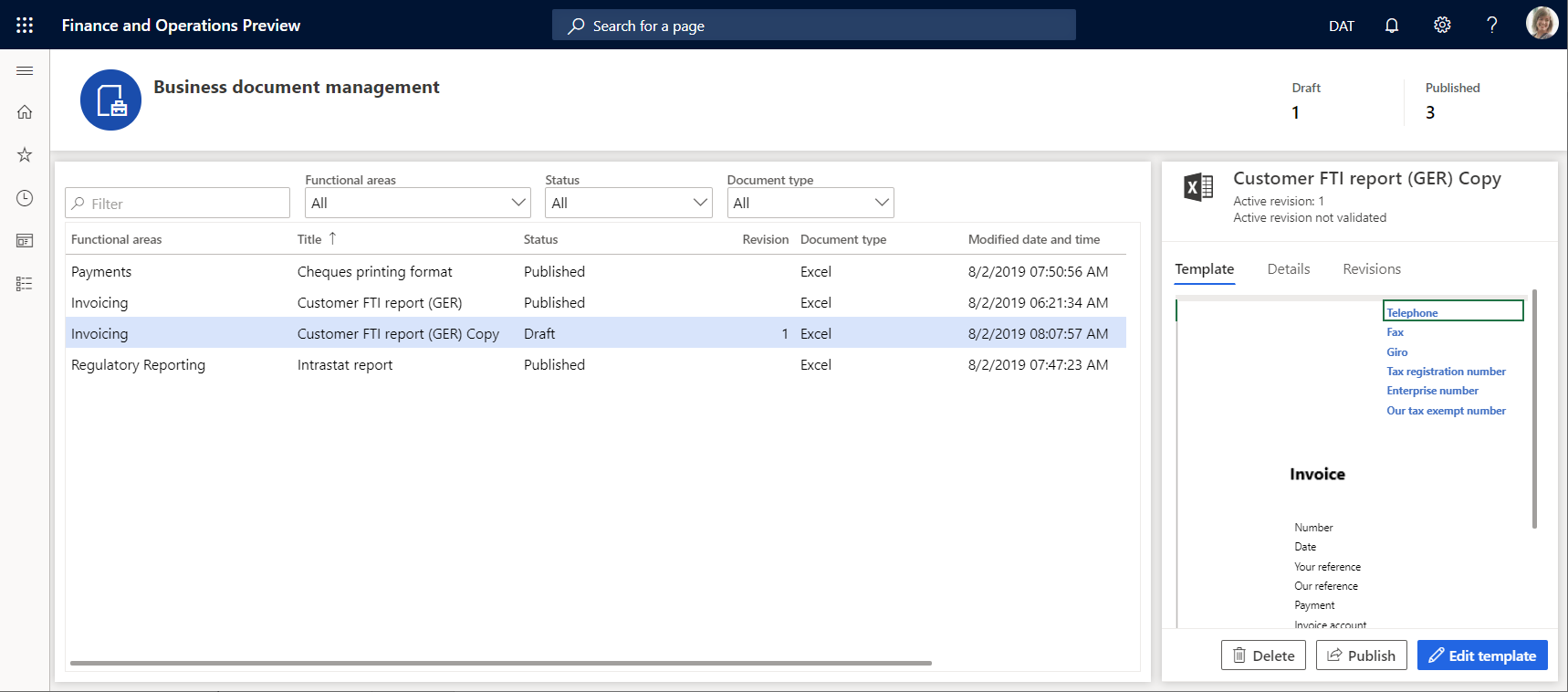This screenshot has width=1568, height=692.
Task: Open the Functional areas dropdown
Action: (417, 203)
